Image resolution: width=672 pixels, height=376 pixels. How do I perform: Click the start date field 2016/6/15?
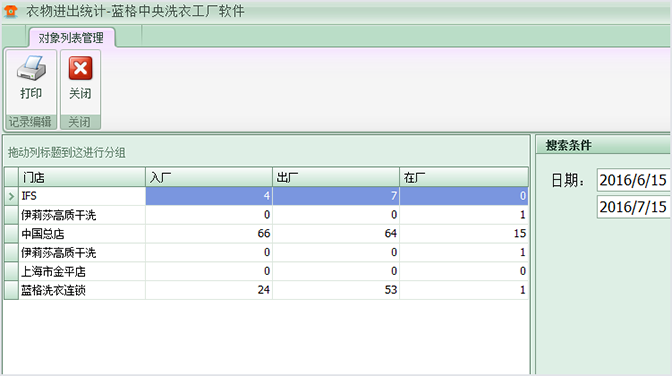point(633,180)
